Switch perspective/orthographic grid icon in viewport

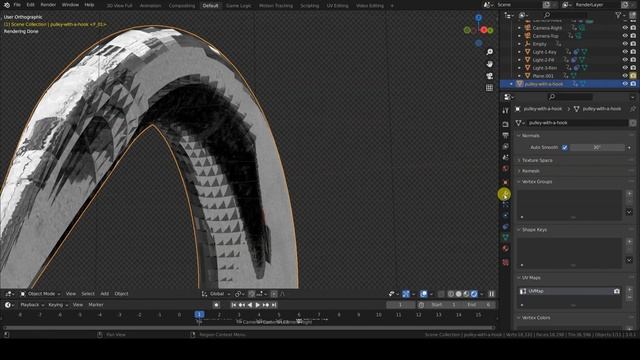coord(489,88)
